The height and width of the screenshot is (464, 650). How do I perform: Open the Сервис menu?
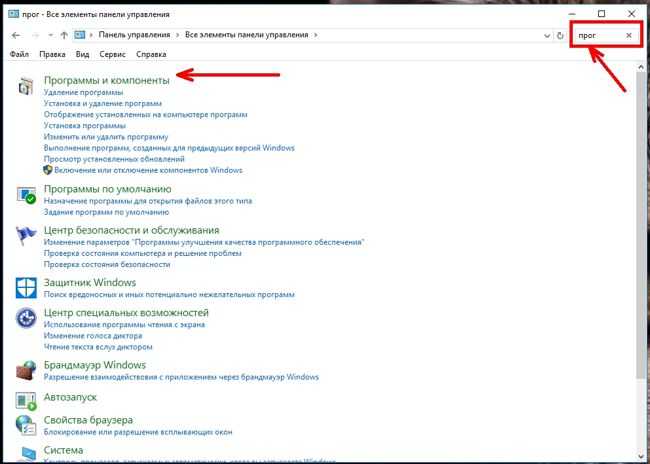(112, 54)
